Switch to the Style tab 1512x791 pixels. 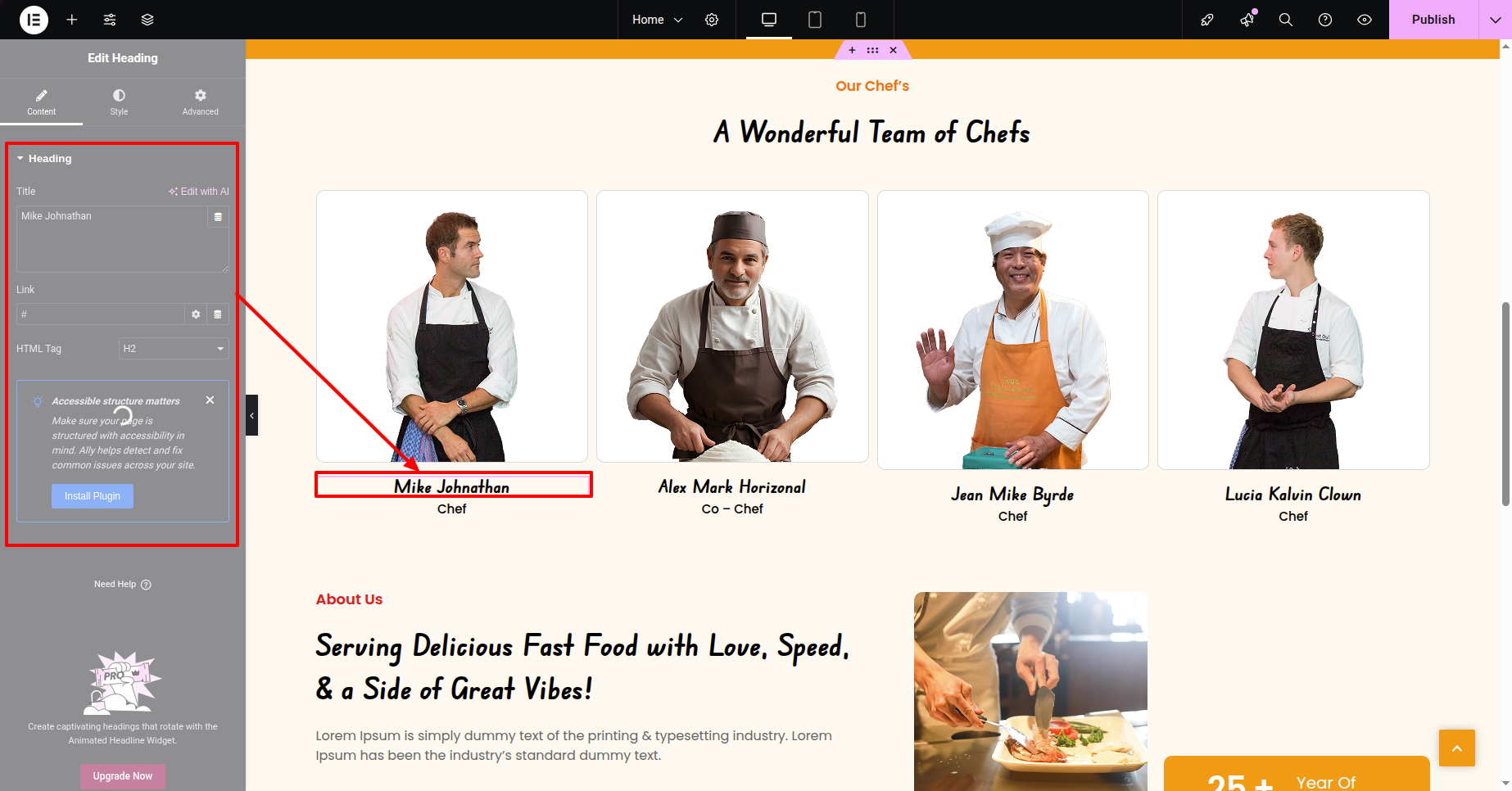(119, 102)
